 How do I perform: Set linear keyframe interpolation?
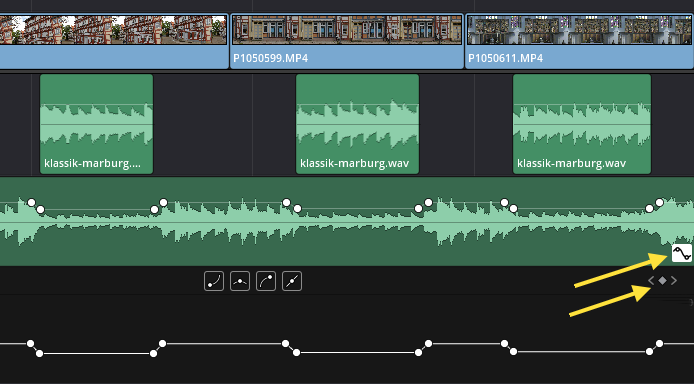coord(292,281)
